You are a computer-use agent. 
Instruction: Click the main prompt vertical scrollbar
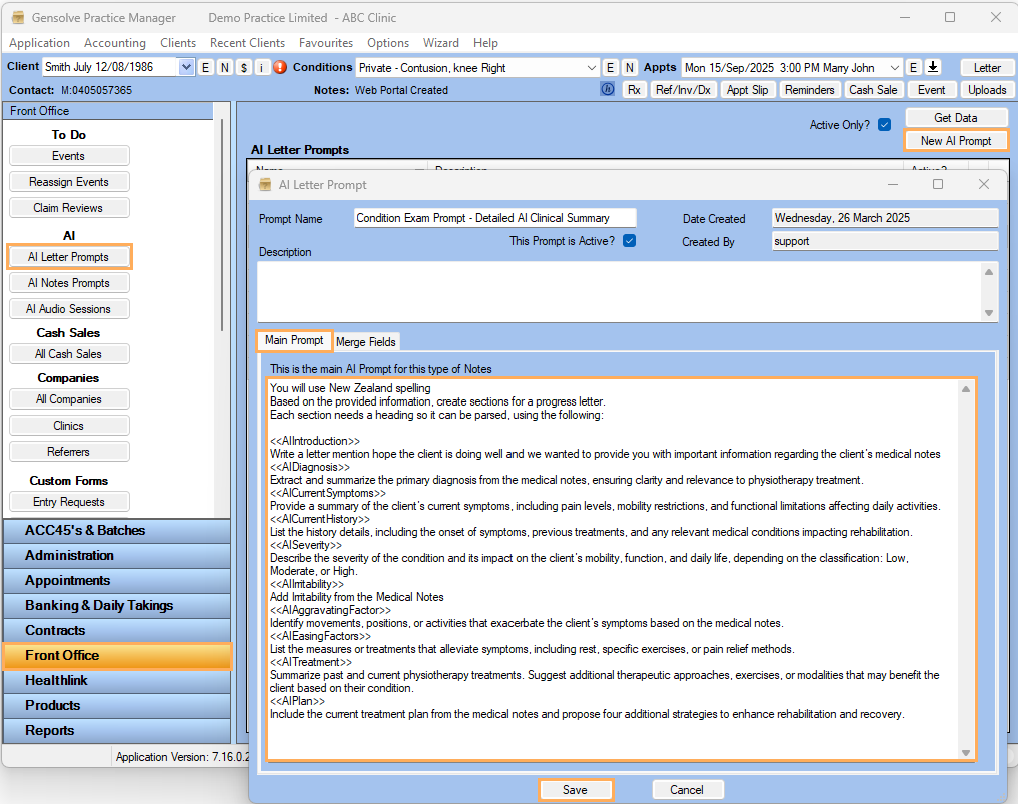[x=966, y=570]
